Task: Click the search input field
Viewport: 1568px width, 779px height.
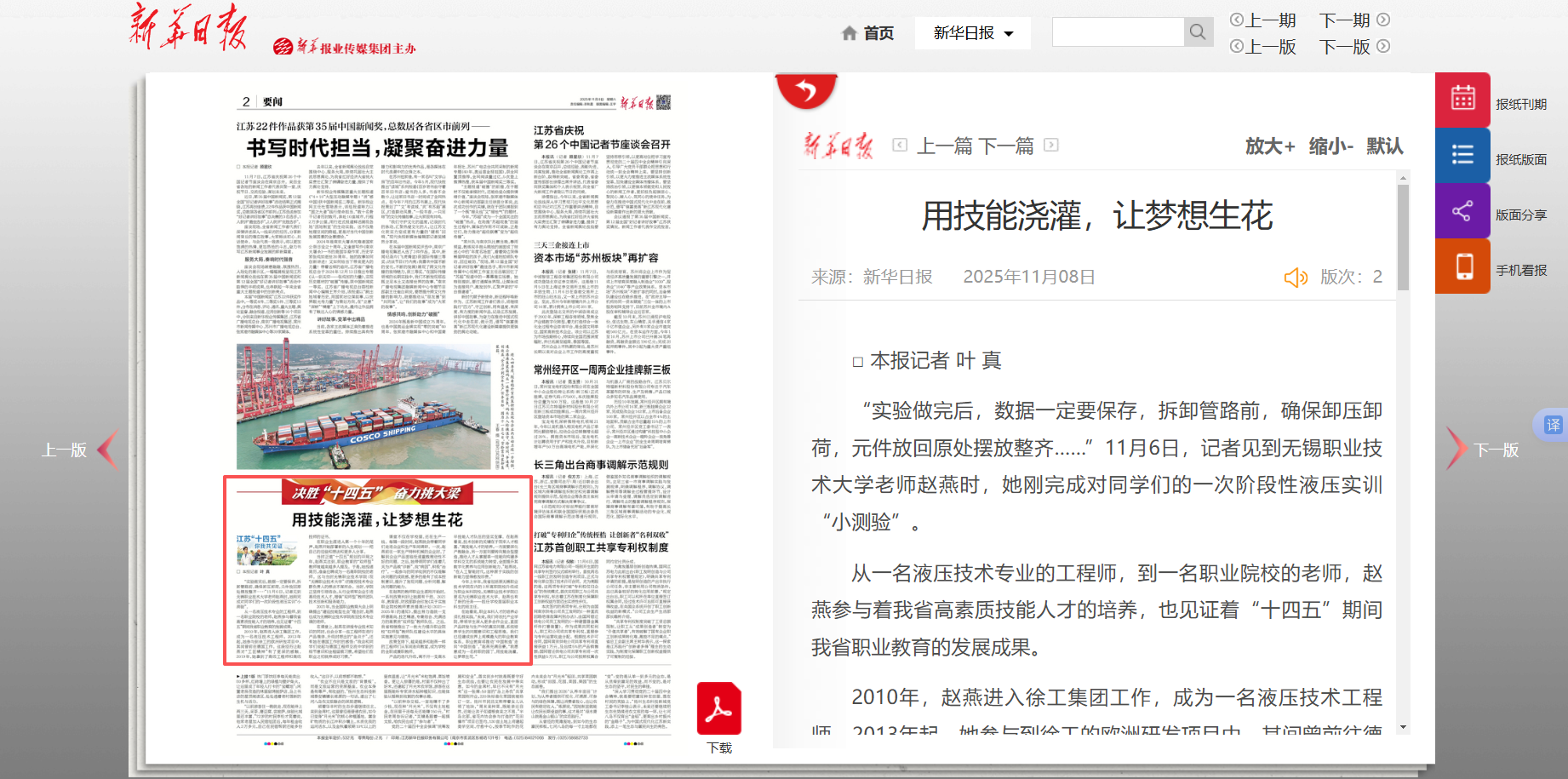Action: 1118,32
